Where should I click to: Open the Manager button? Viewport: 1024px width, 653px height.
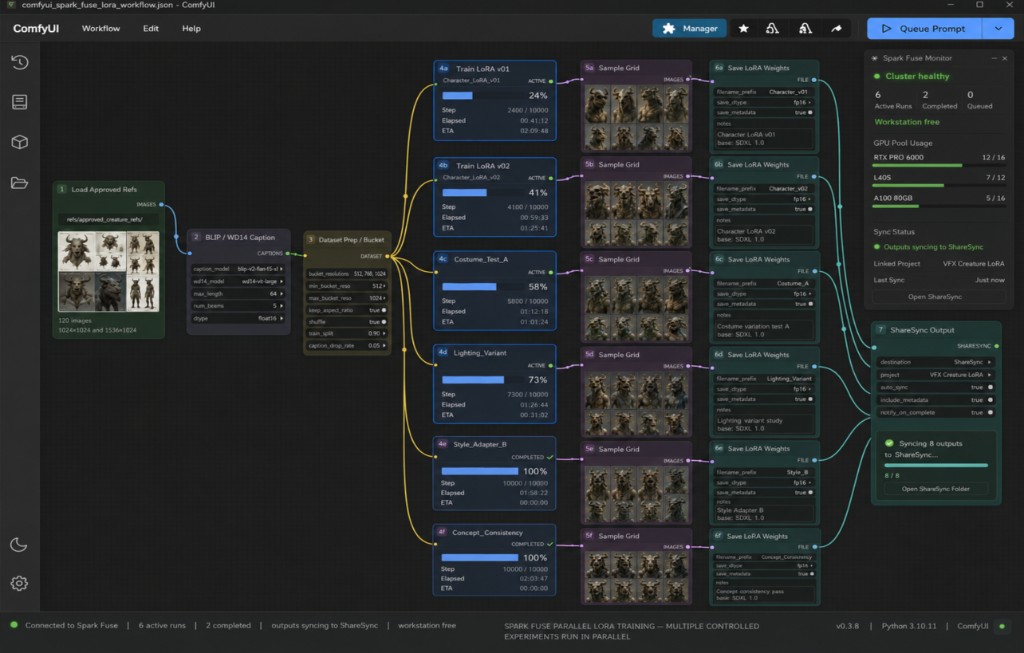tap(689, 29)
